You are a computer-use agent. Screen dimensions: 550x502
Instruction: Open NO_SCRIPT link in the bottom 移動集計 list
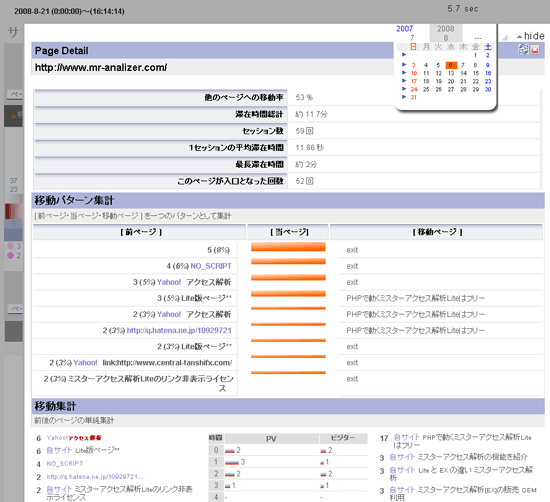tap(65, 464)
